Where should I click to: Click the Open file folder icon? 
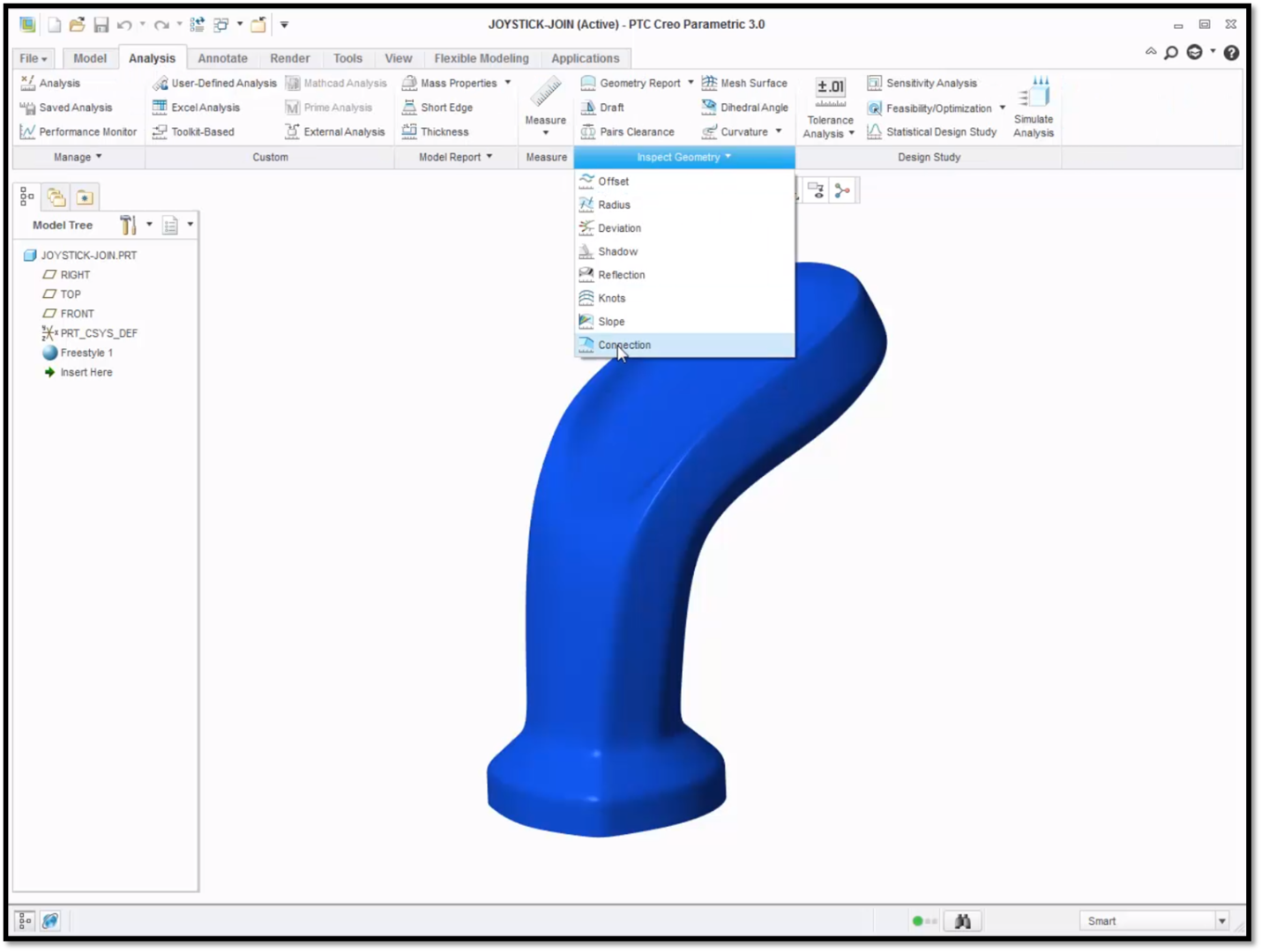click(78, 25)
